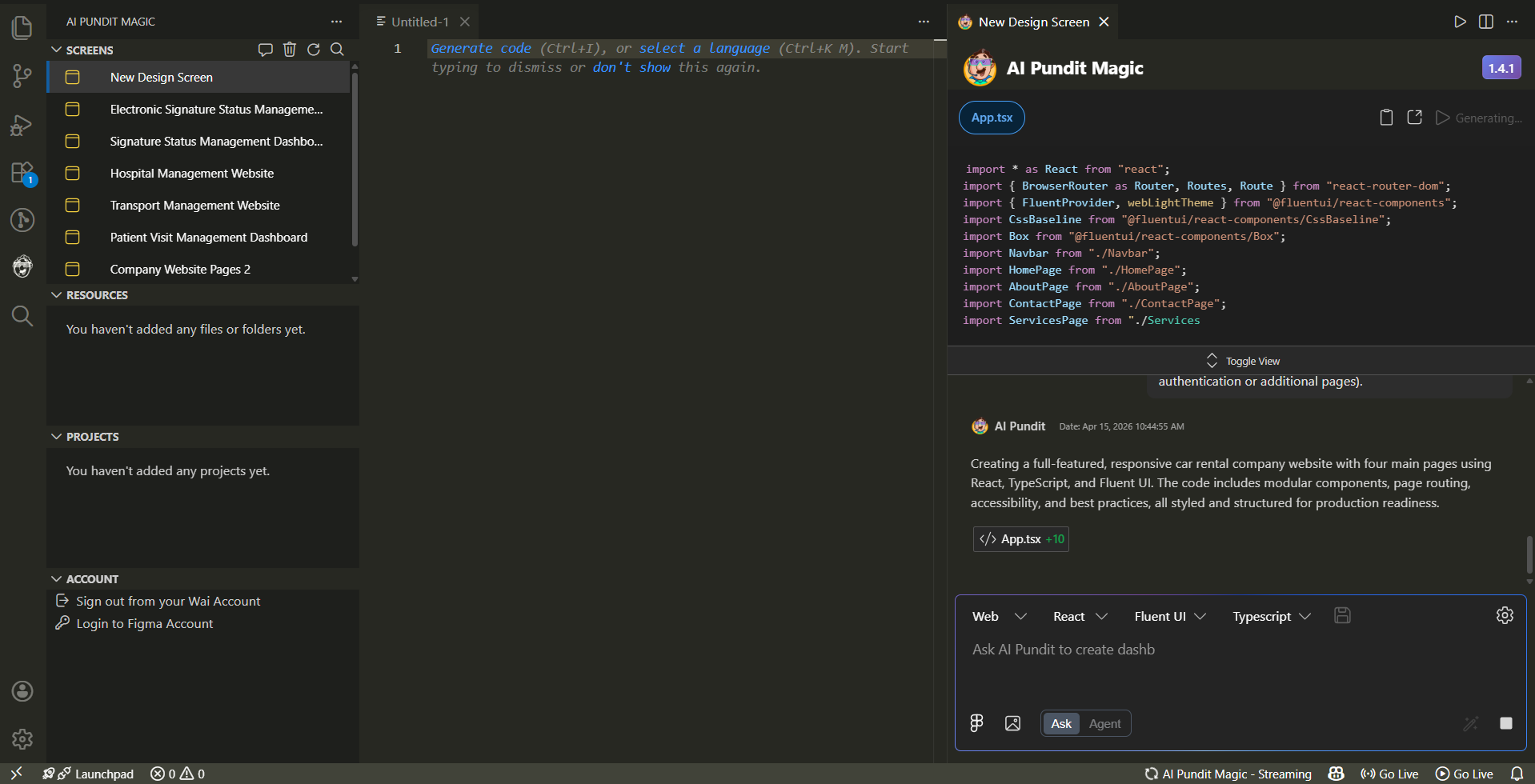
Task: Select the New Design Screen tab
Action: [x=1033, y=22]
